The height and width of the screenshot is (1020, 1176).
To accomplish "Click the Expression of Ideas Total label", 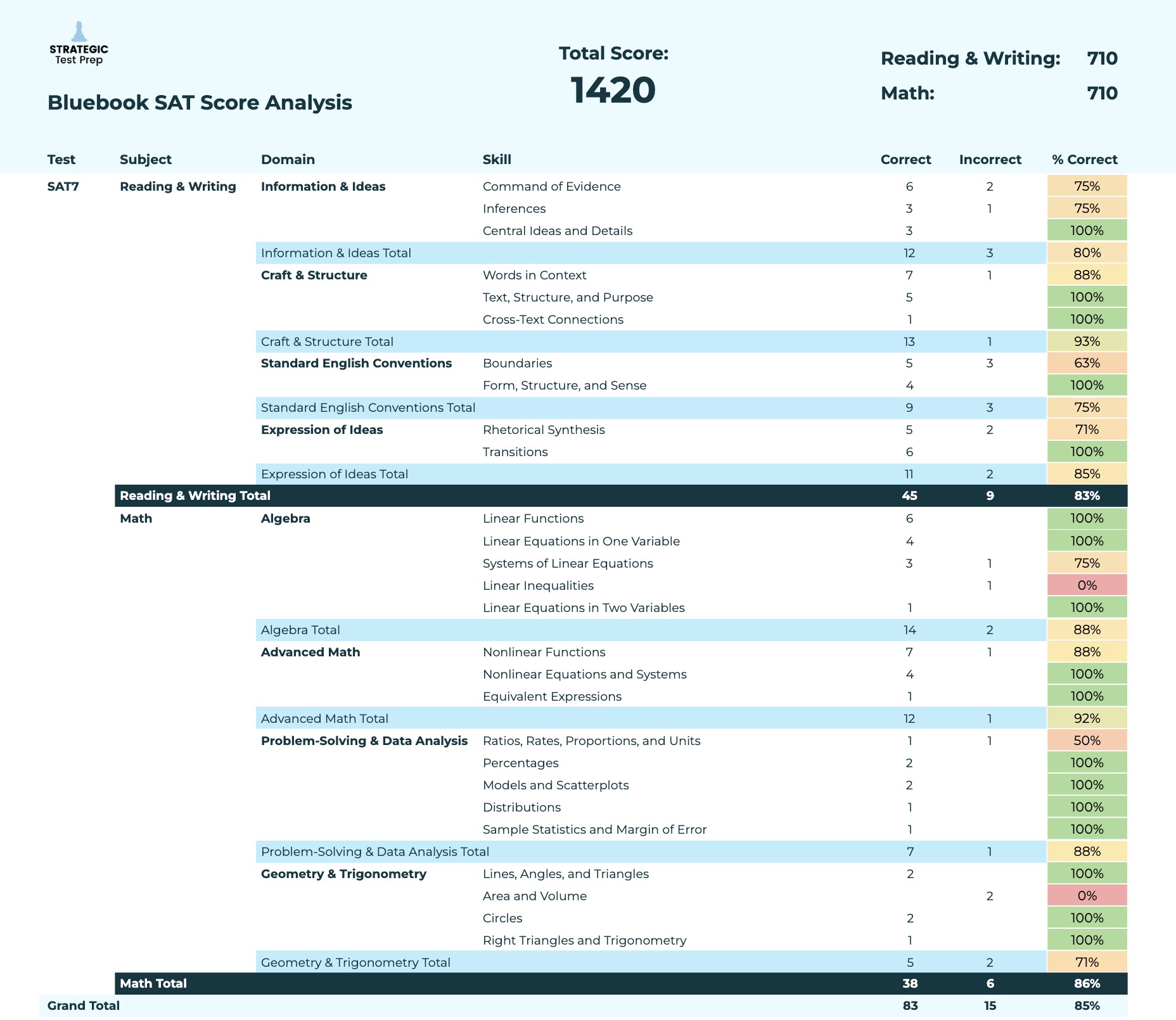I will click(x=335, y=474).
